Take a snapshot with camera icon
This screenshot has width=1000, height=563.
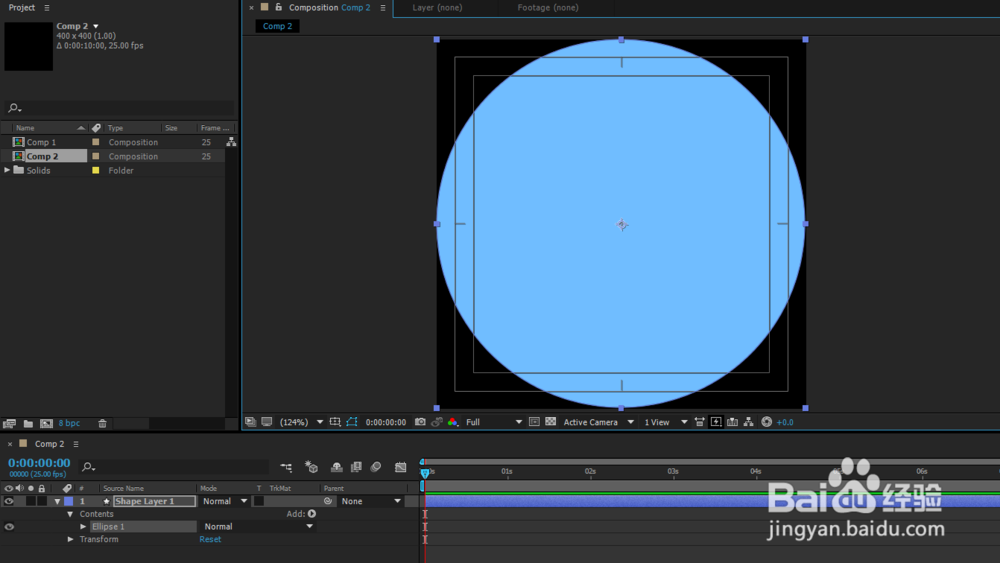420,422
